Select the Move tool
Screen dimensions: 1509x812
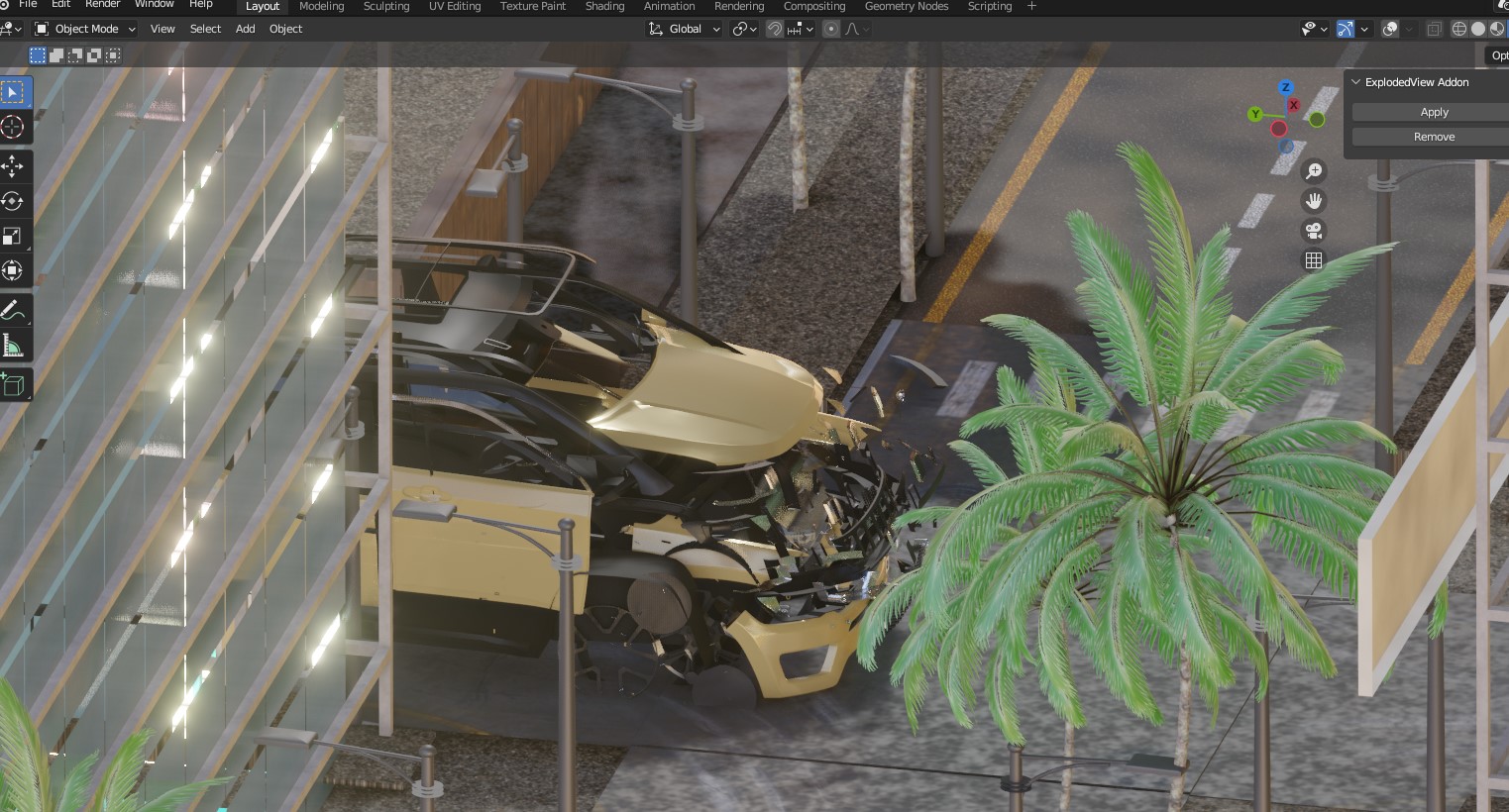[x=14, y=166]
